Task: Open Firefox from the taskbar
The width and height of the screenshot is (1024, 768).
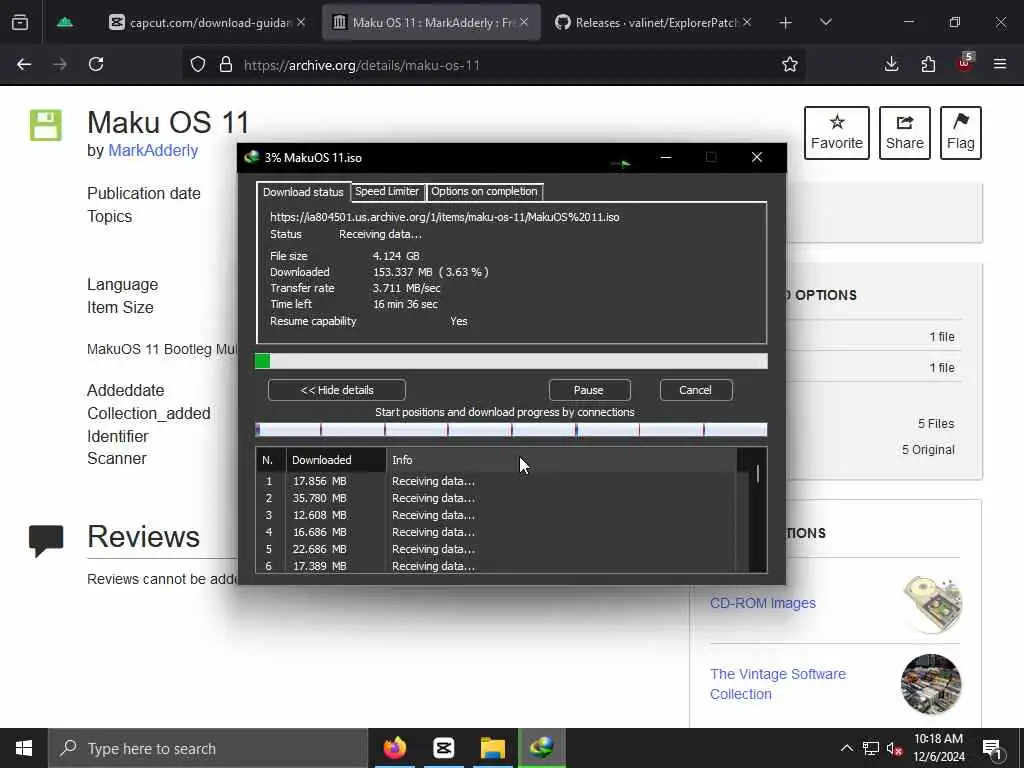Action: click(394, 748)
